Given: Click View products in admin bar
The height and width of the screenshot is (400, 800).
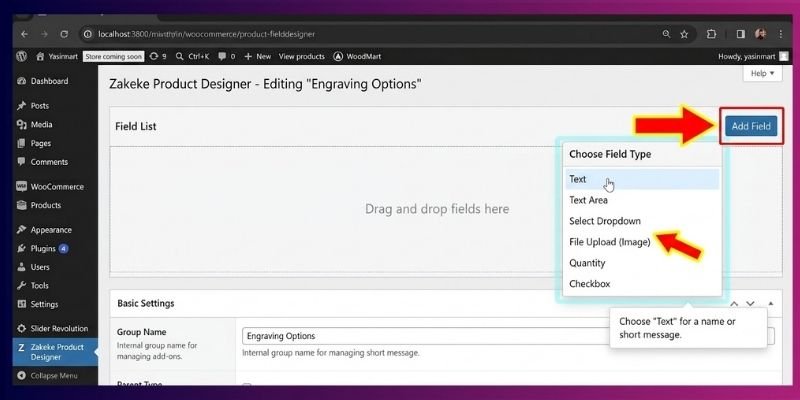Looking at the screenshot, I should coord(302,57).
